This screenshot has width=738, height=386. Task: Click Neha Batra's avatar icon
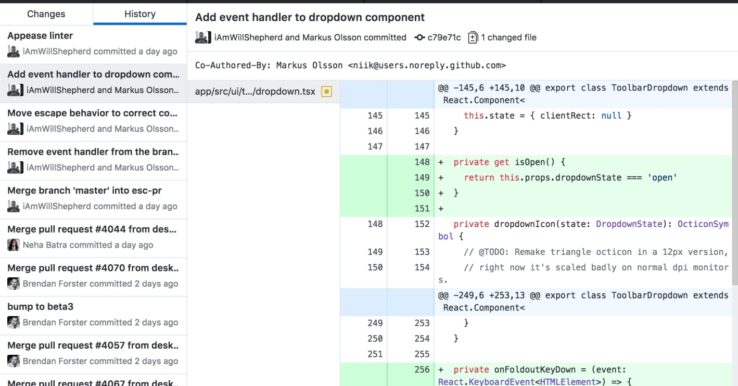click(x=13, y=245)
